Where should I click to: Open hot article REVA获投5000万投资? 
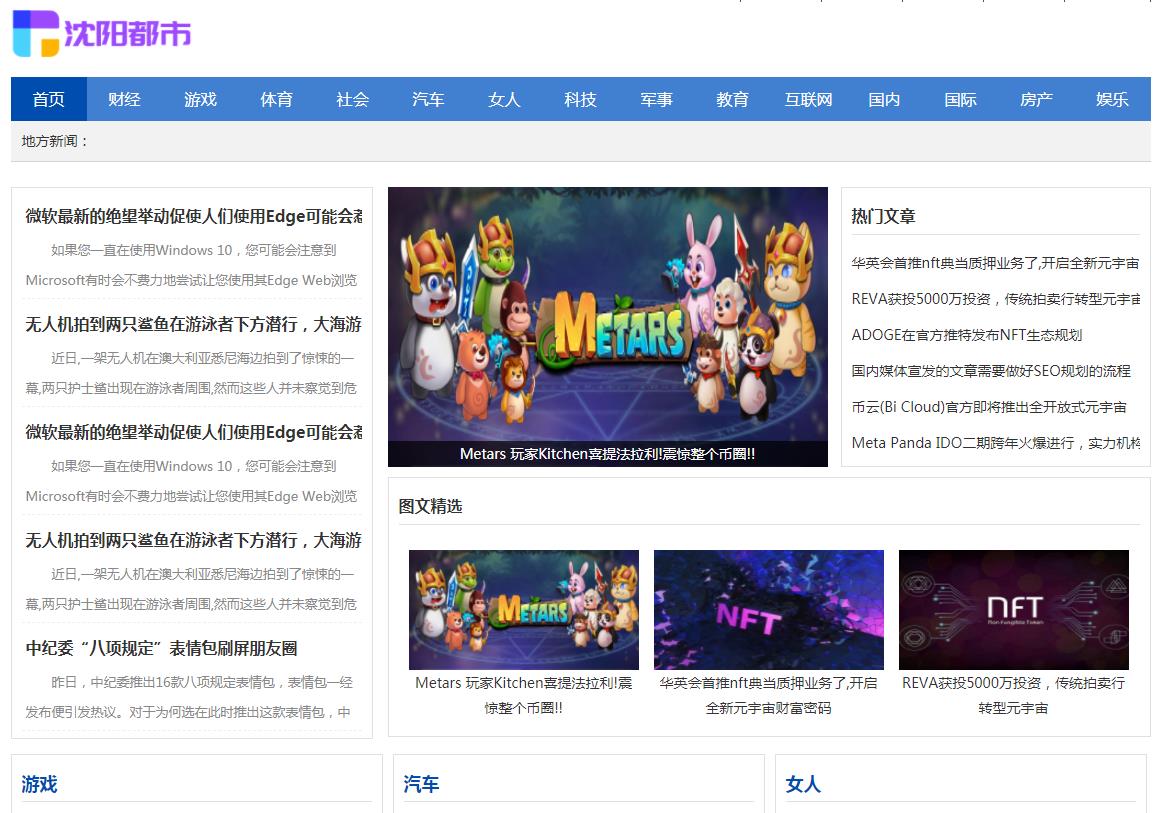click(x=996, y=299)
